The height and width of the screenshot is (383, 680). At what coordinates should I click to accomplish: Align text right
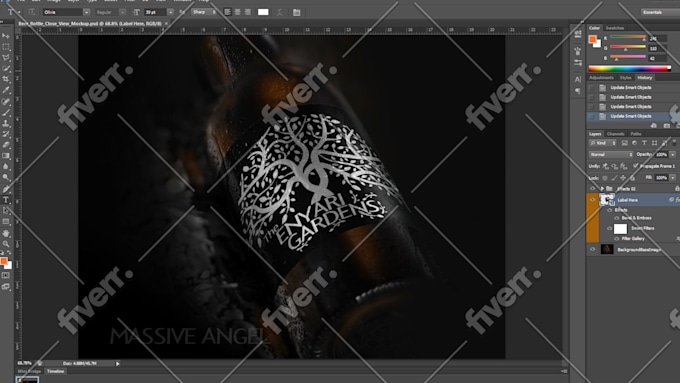tap(248, 12)
